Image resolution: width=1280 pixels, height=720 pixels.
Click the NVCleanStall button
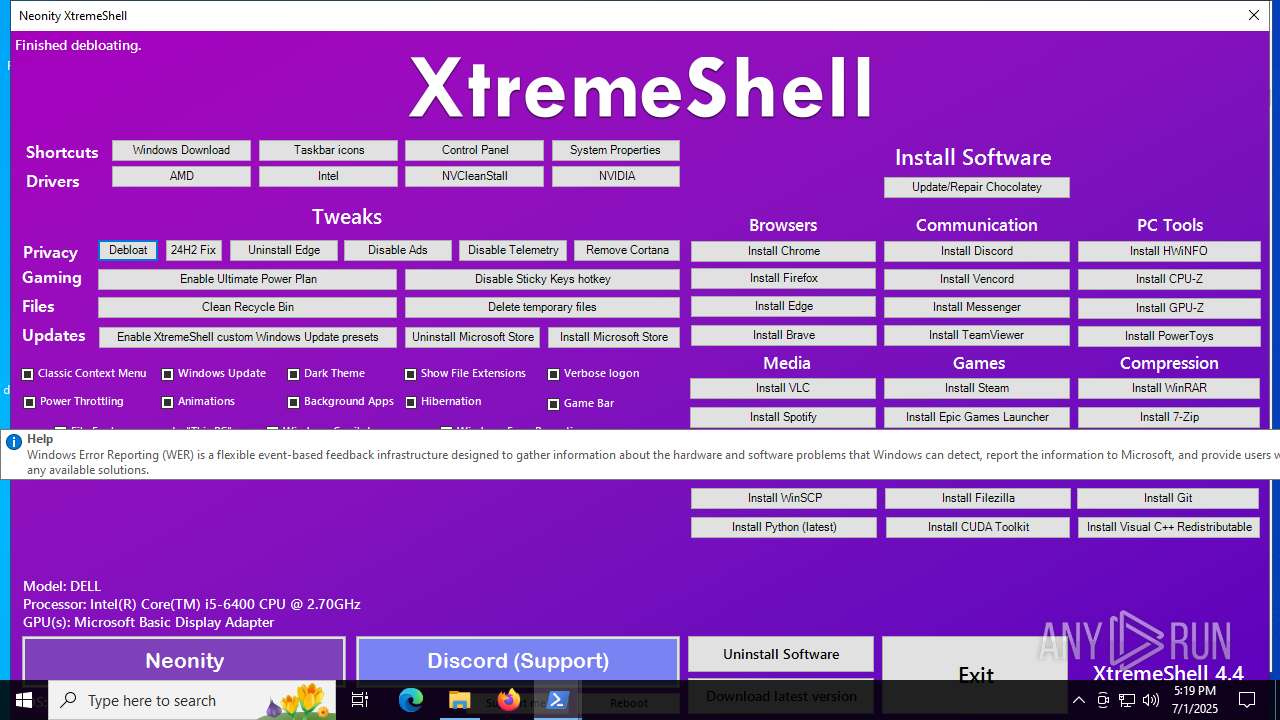click(x=475, y=176)
